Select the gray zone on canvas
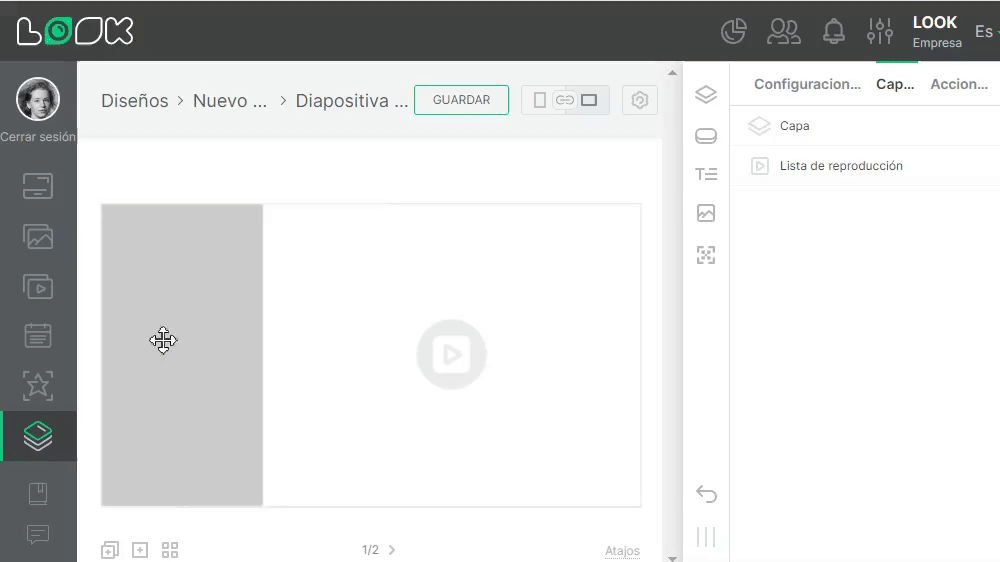 click(x=182, y=355)
